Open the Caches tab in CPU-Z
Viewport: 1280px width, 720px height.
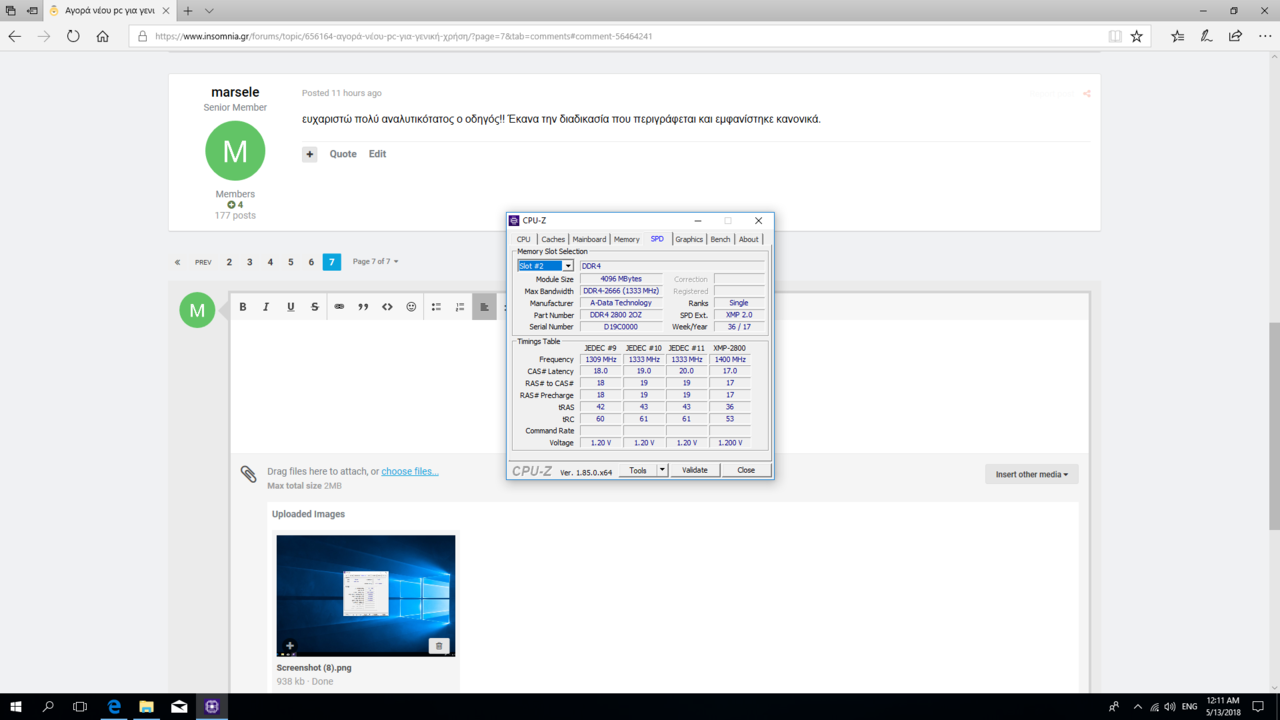tap(553, 239)
